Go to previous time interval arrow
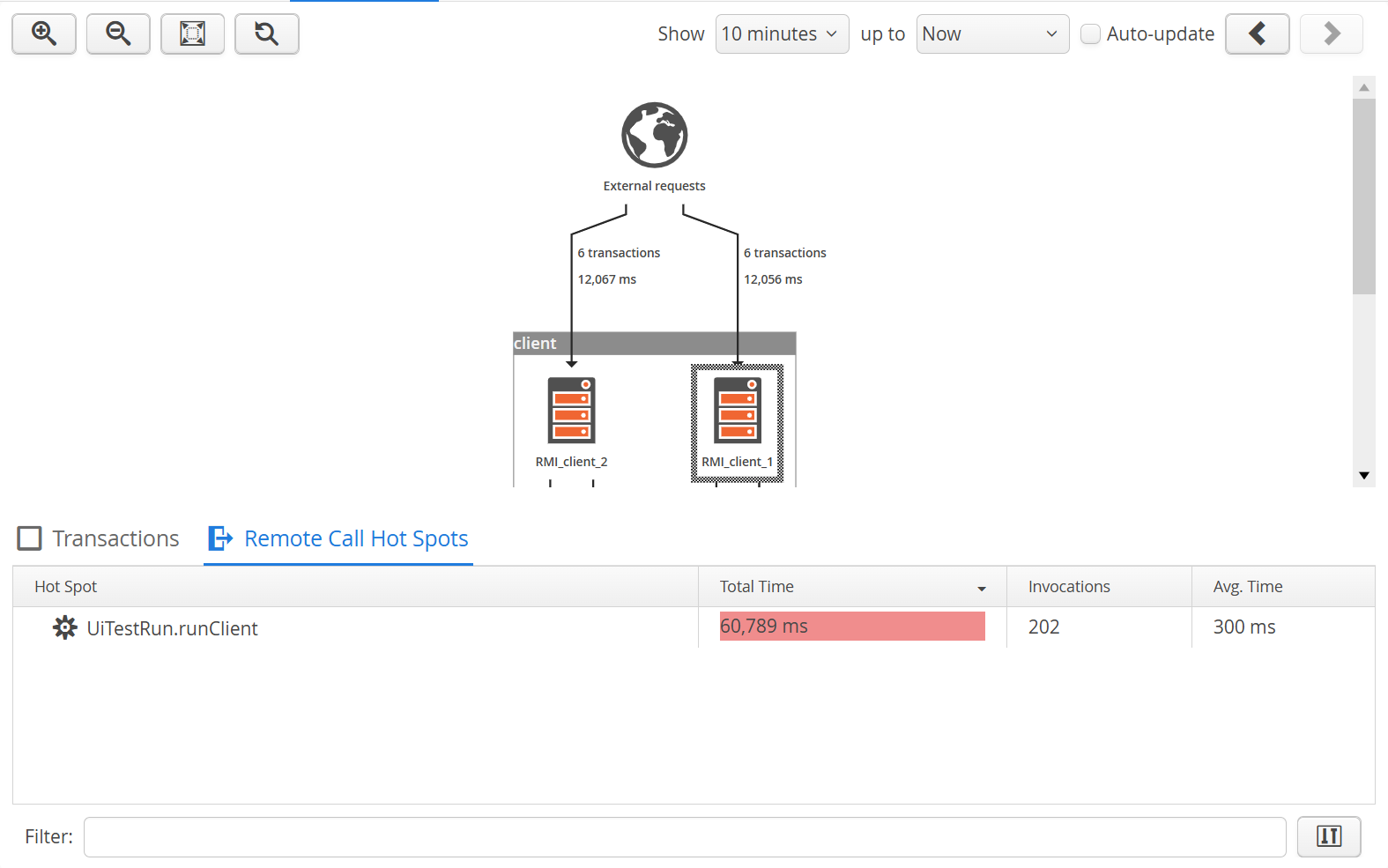The image size is (1388, 868). 1258,33
